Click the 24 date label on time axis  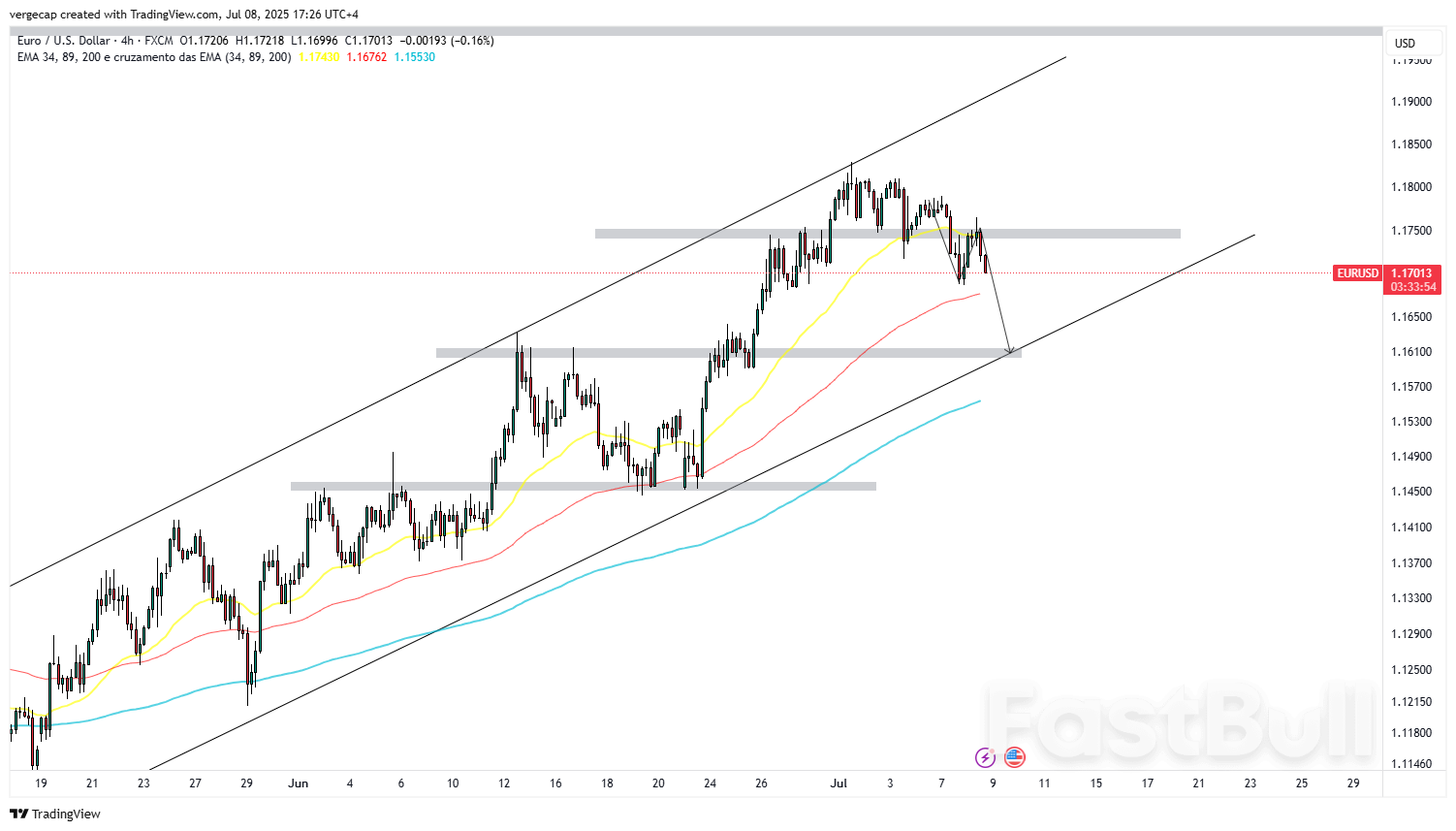pos(711,783)
